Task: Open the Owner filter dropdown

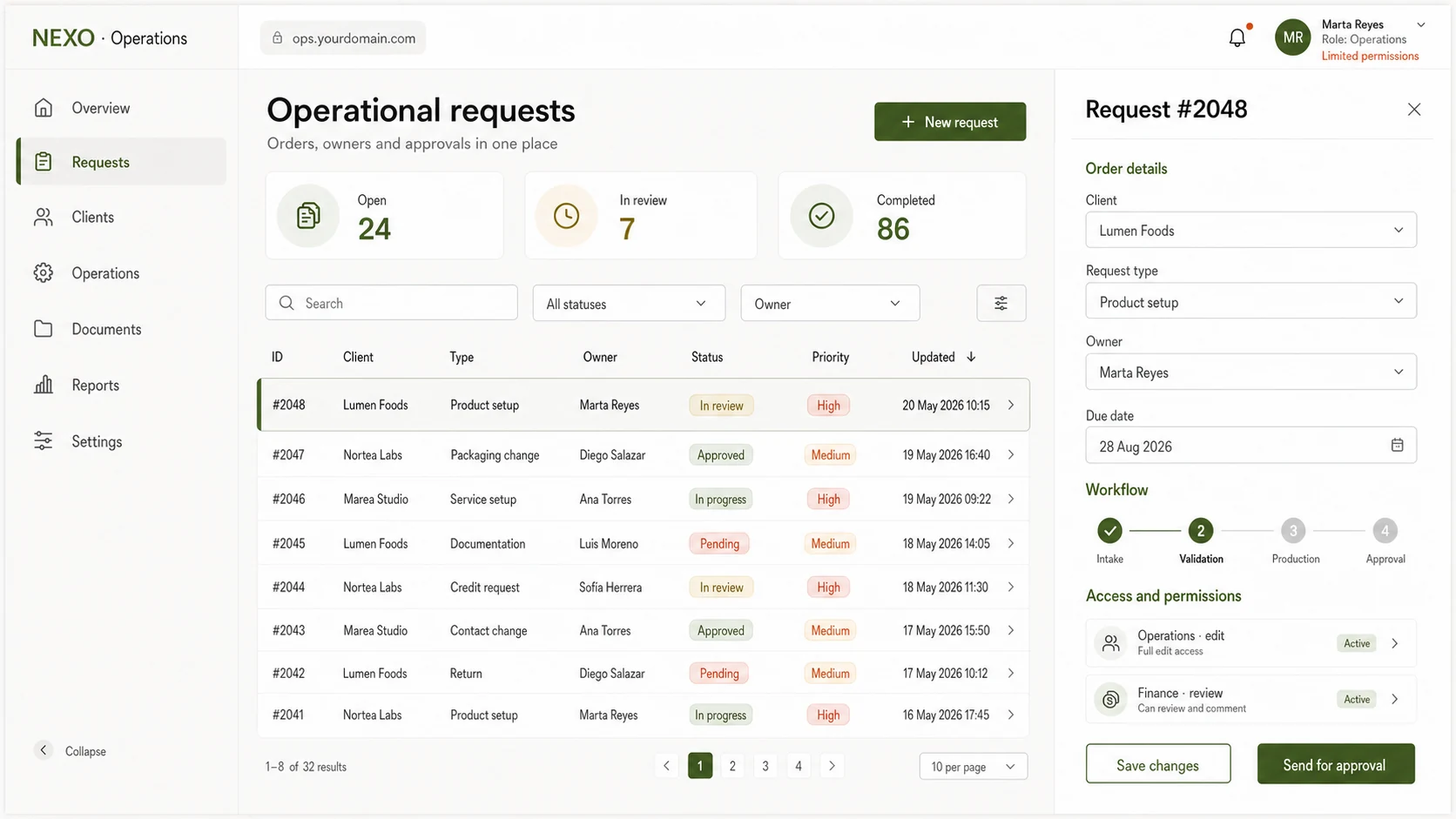Action: pos(830,303)
